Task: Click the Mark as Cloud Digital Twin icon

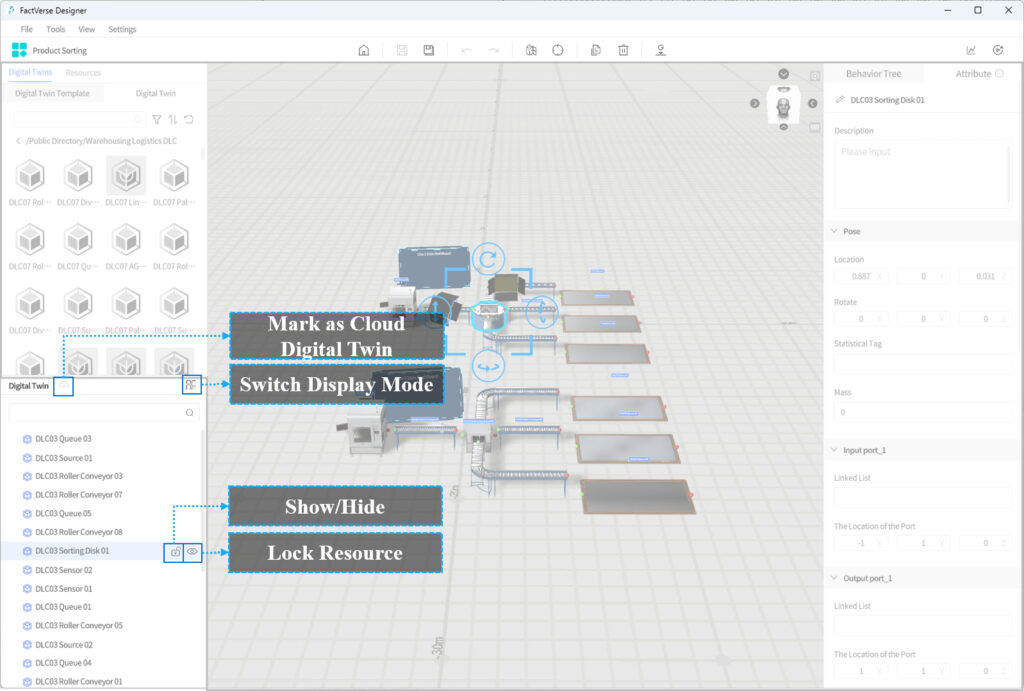Action: pyautogui.click(x=63, y=386)
